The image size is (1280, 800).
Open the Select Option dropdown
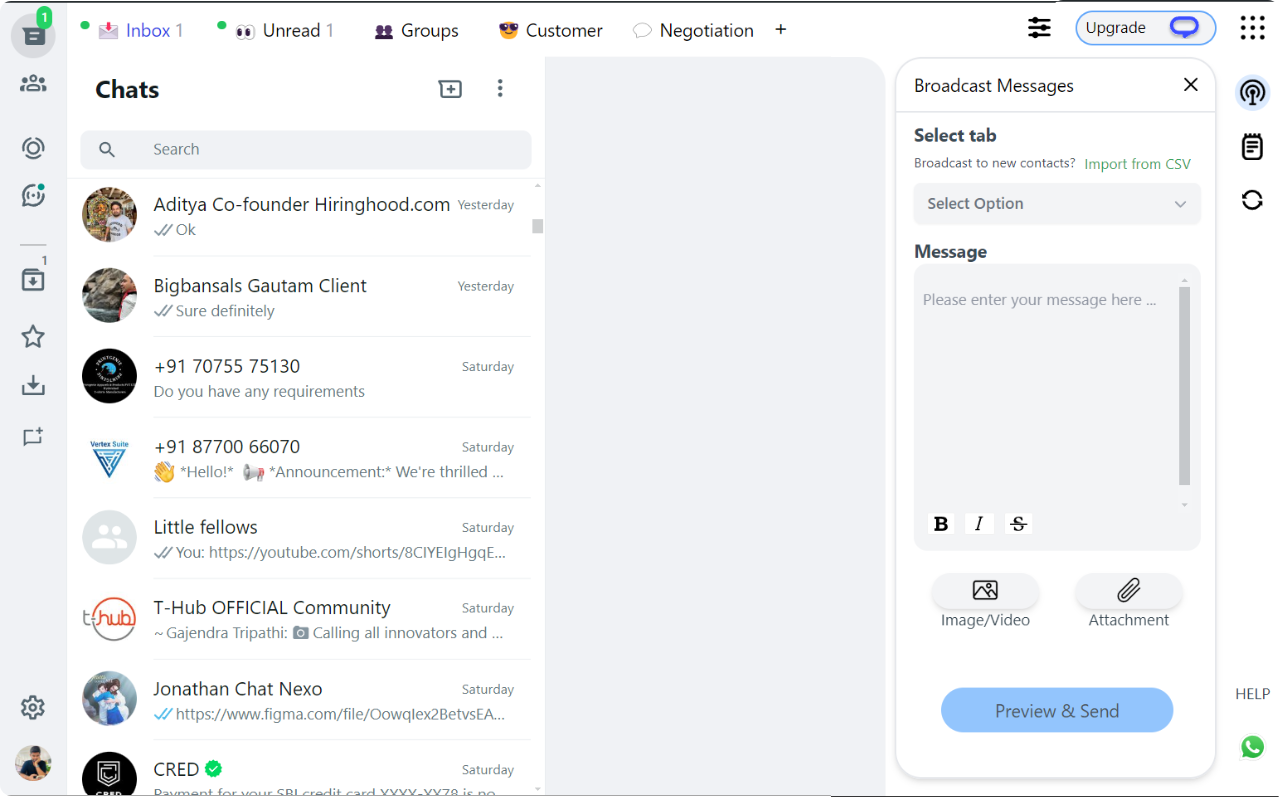coord(1057,204)
